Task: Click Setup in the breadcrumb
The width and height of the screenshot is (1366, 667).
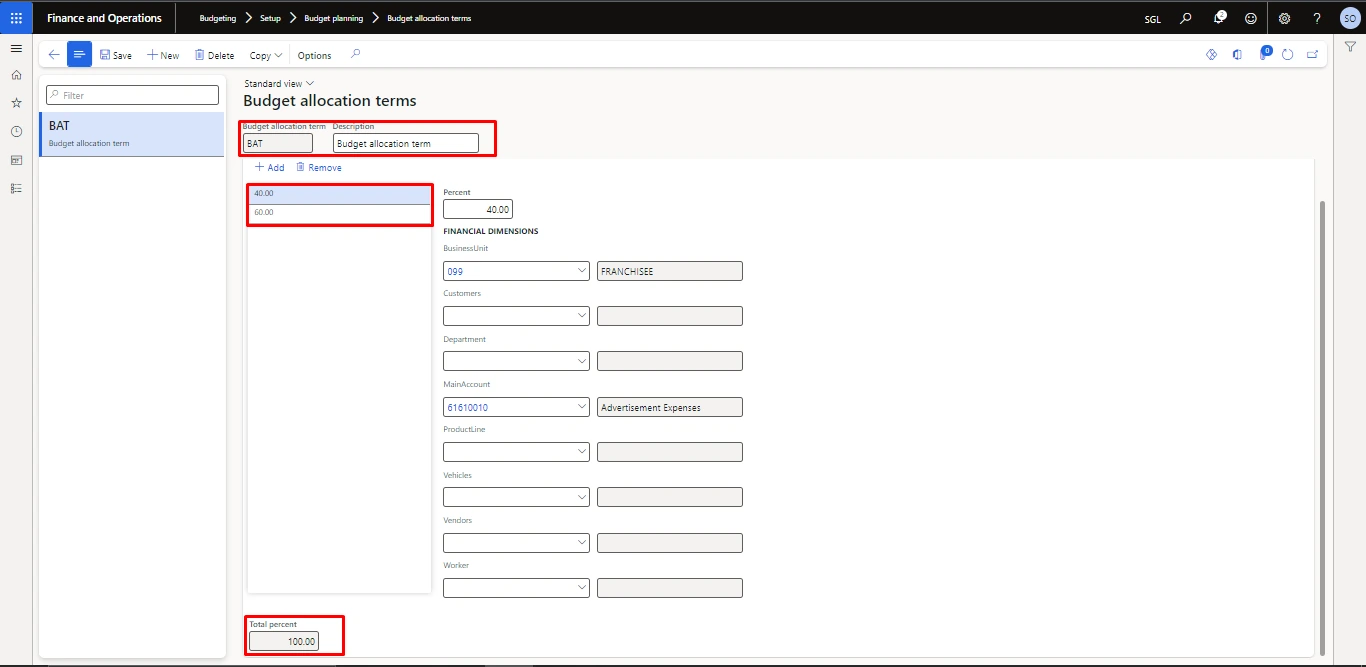Action: tap(270, 18)
